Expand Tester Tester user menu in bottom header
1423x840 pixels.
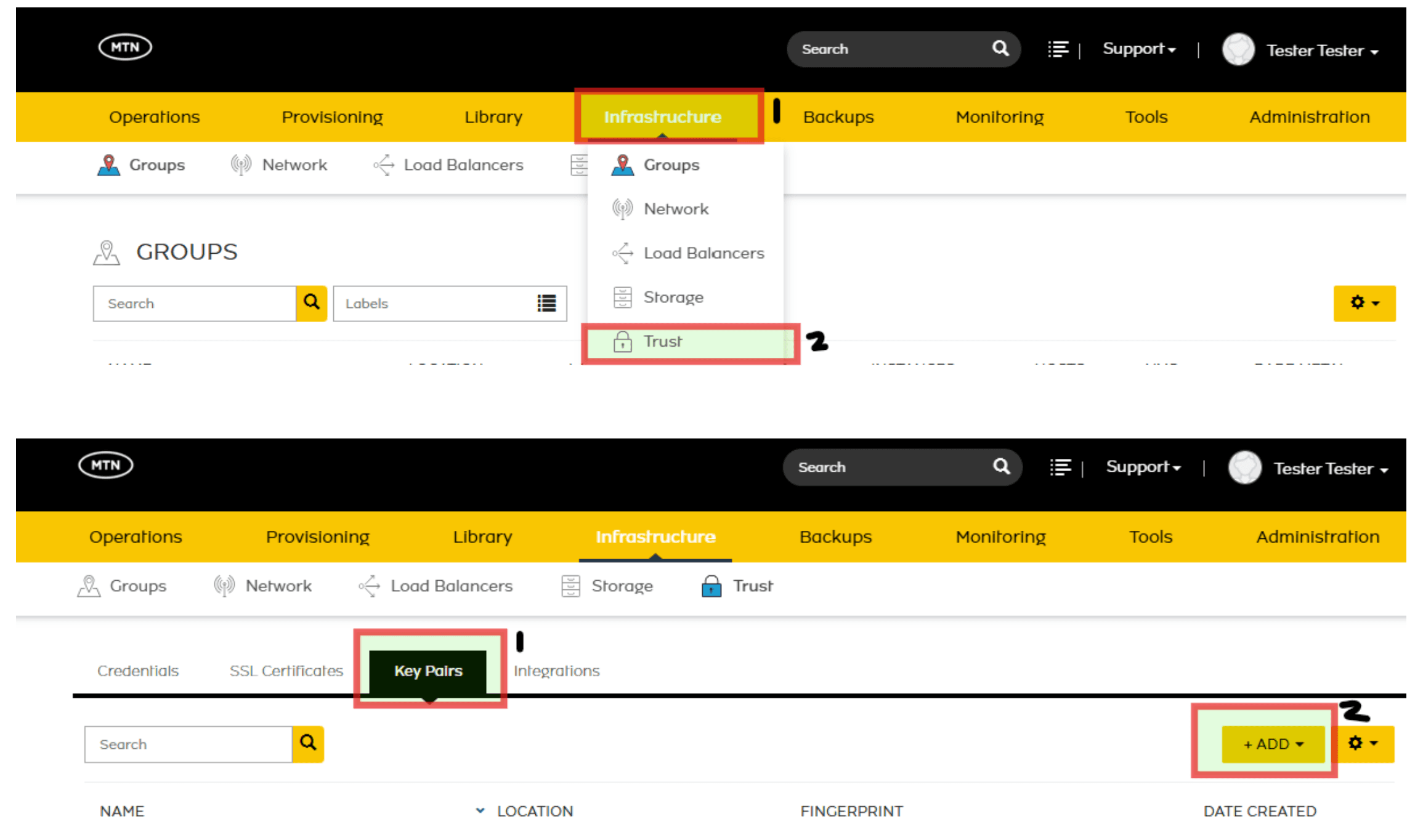(1331, 469)
